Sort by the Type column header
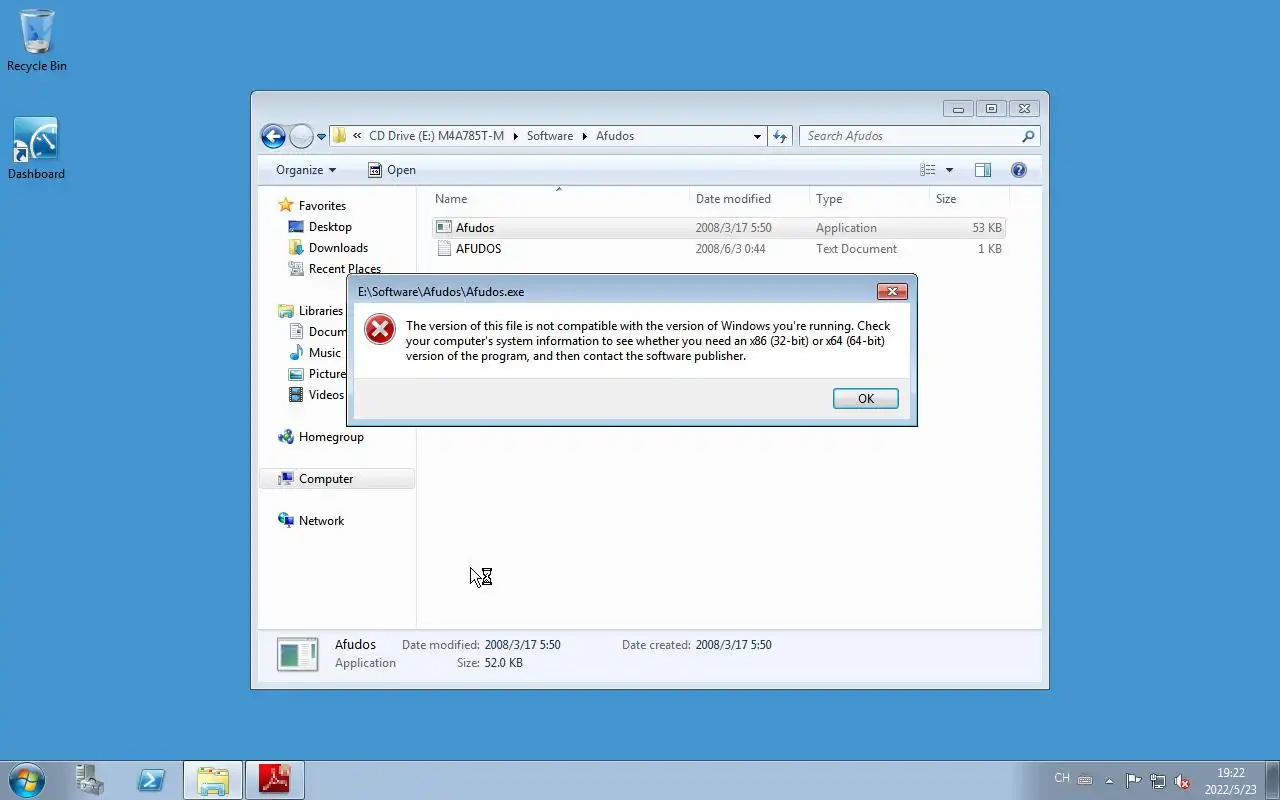This screenshot has width=1280, height=800. 869,199
